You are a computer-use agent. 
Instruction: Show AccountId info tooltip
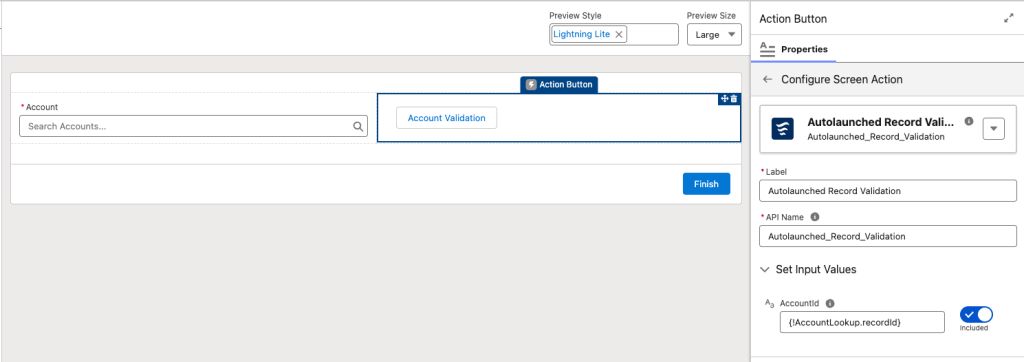[829, 304]
